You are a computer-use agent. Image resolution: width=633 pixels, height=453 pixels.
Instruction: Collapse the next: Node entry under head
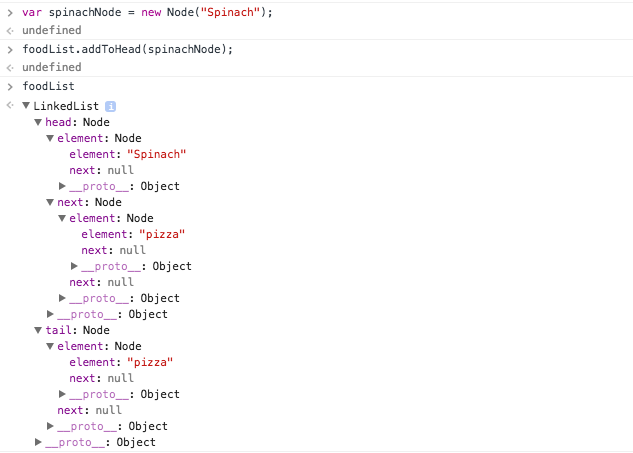pyautogui.click(x=50, y=202)
